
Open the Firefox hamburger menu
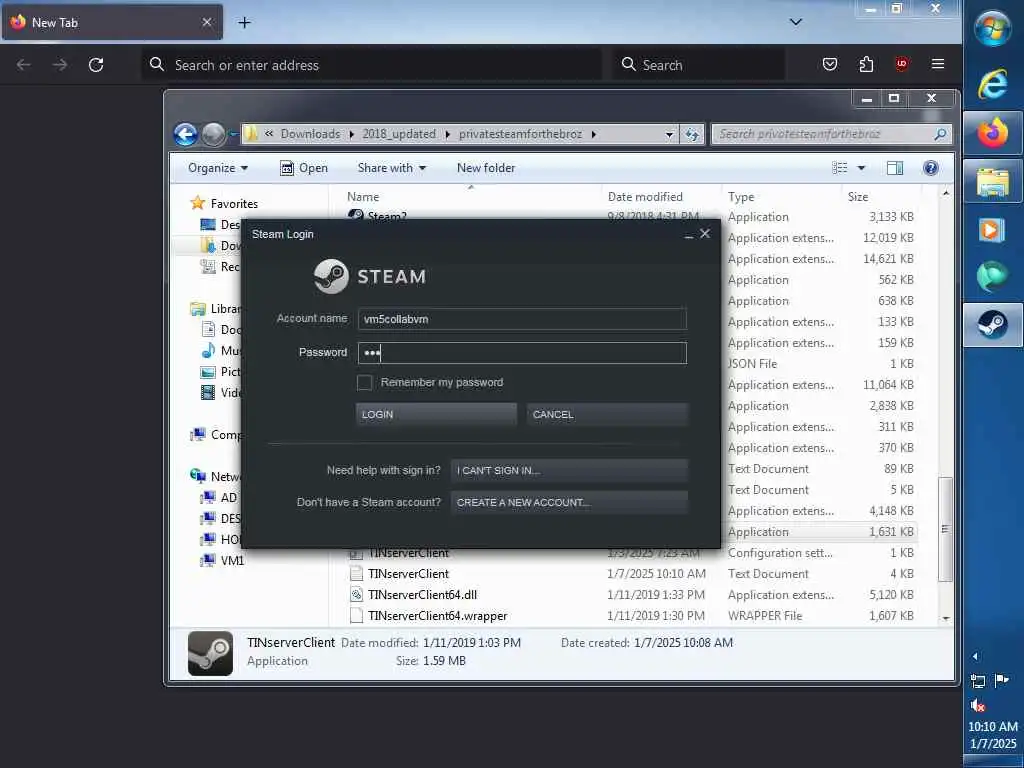(x=938, y=64)
